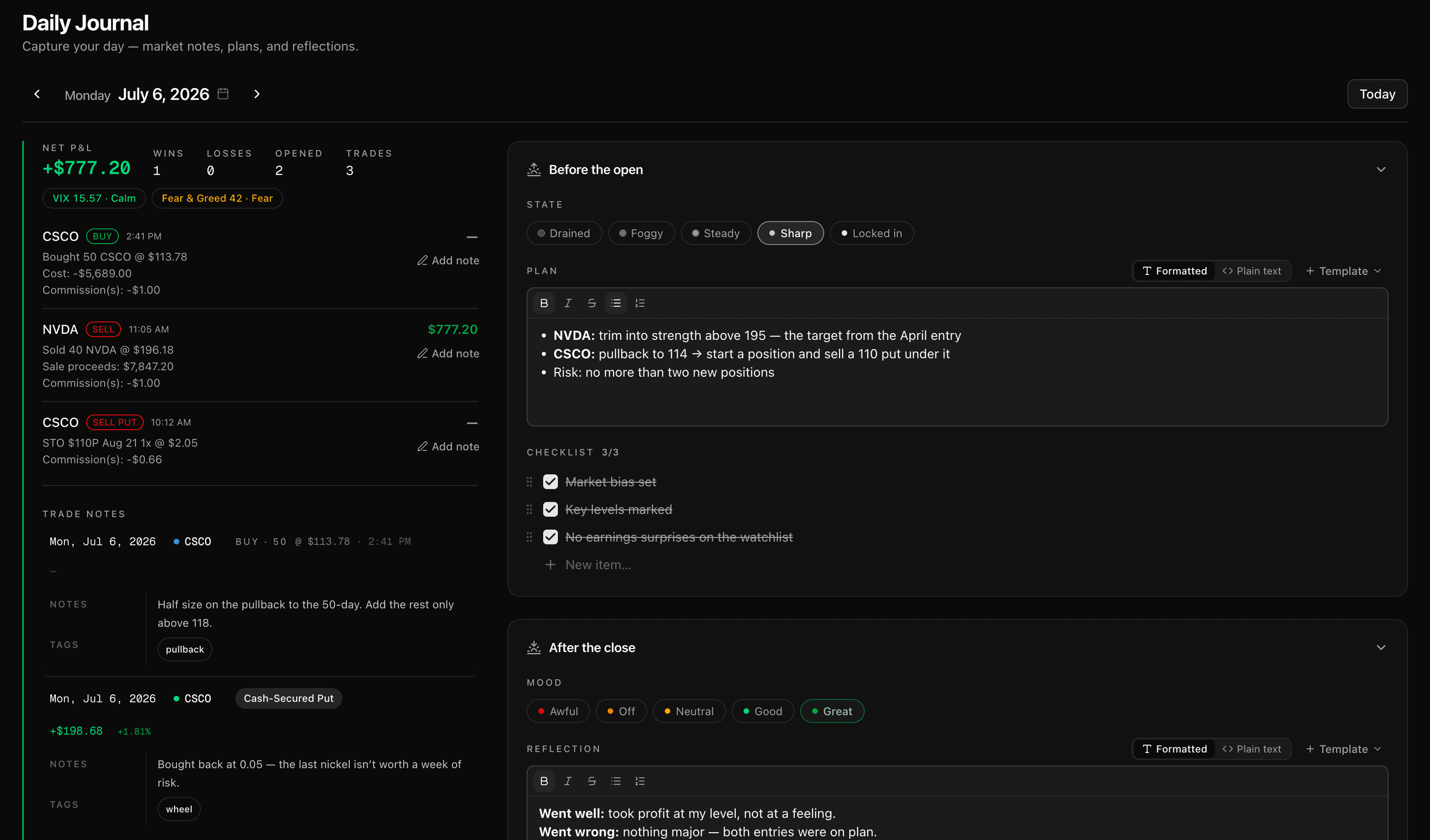Click the wheel tag
The image size is (1430, 840).
pos(179,809)
